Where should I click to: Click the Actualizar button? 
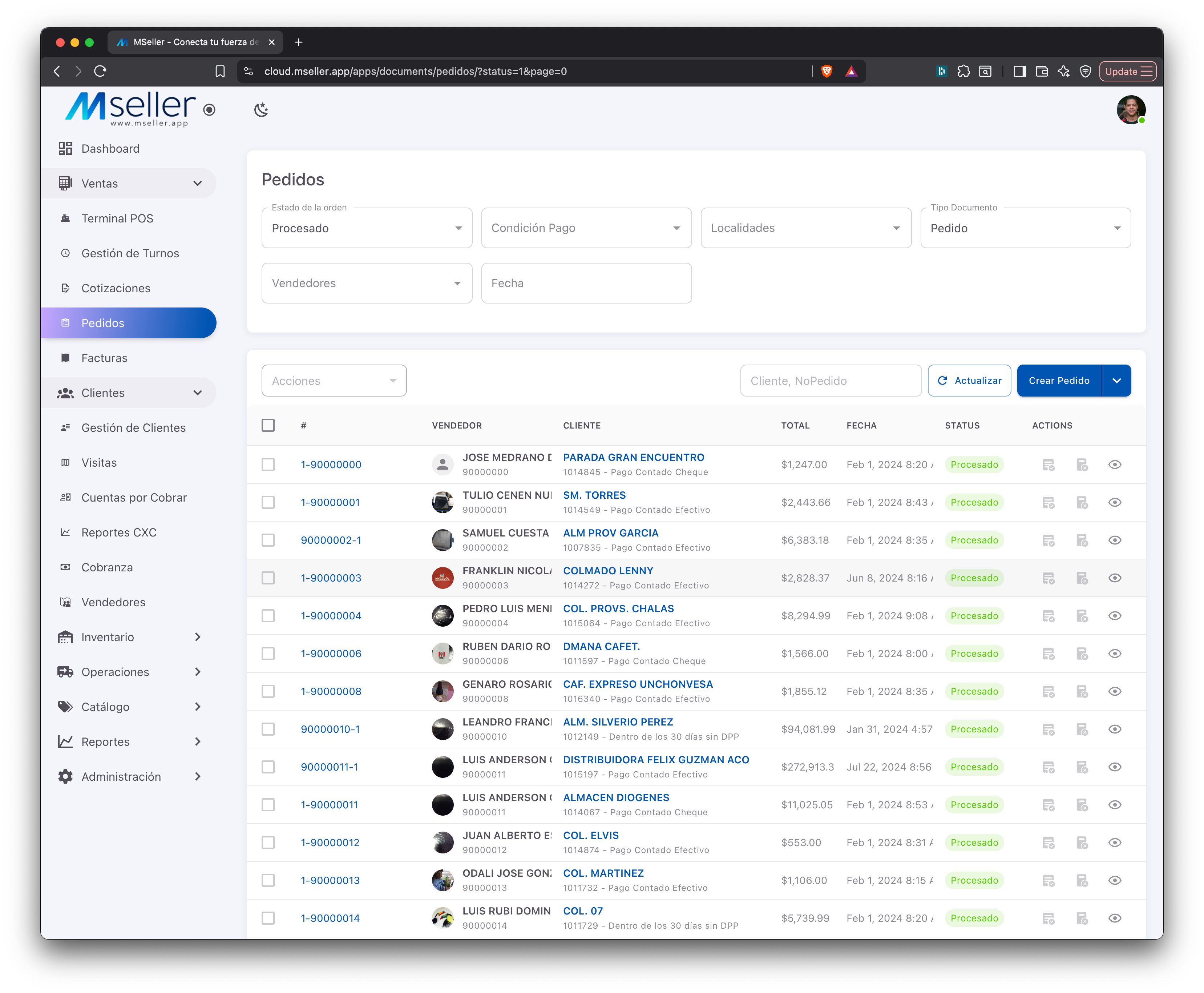point(969,381)
